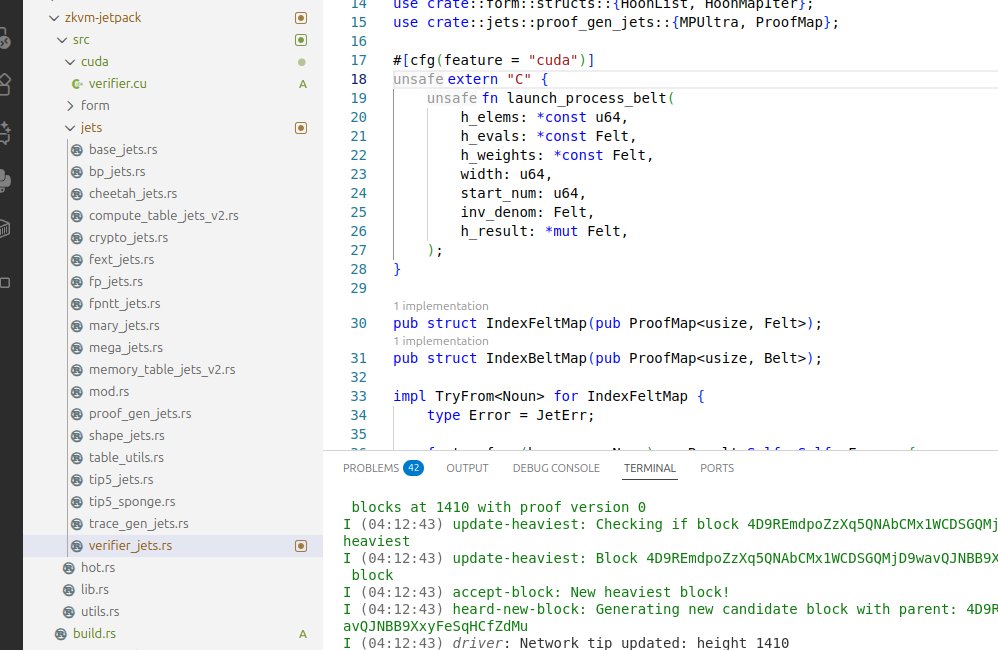This screenshot has height=650, width=998.
Task: Open table_utils.rs file
Action: click(x=127, y=458)
